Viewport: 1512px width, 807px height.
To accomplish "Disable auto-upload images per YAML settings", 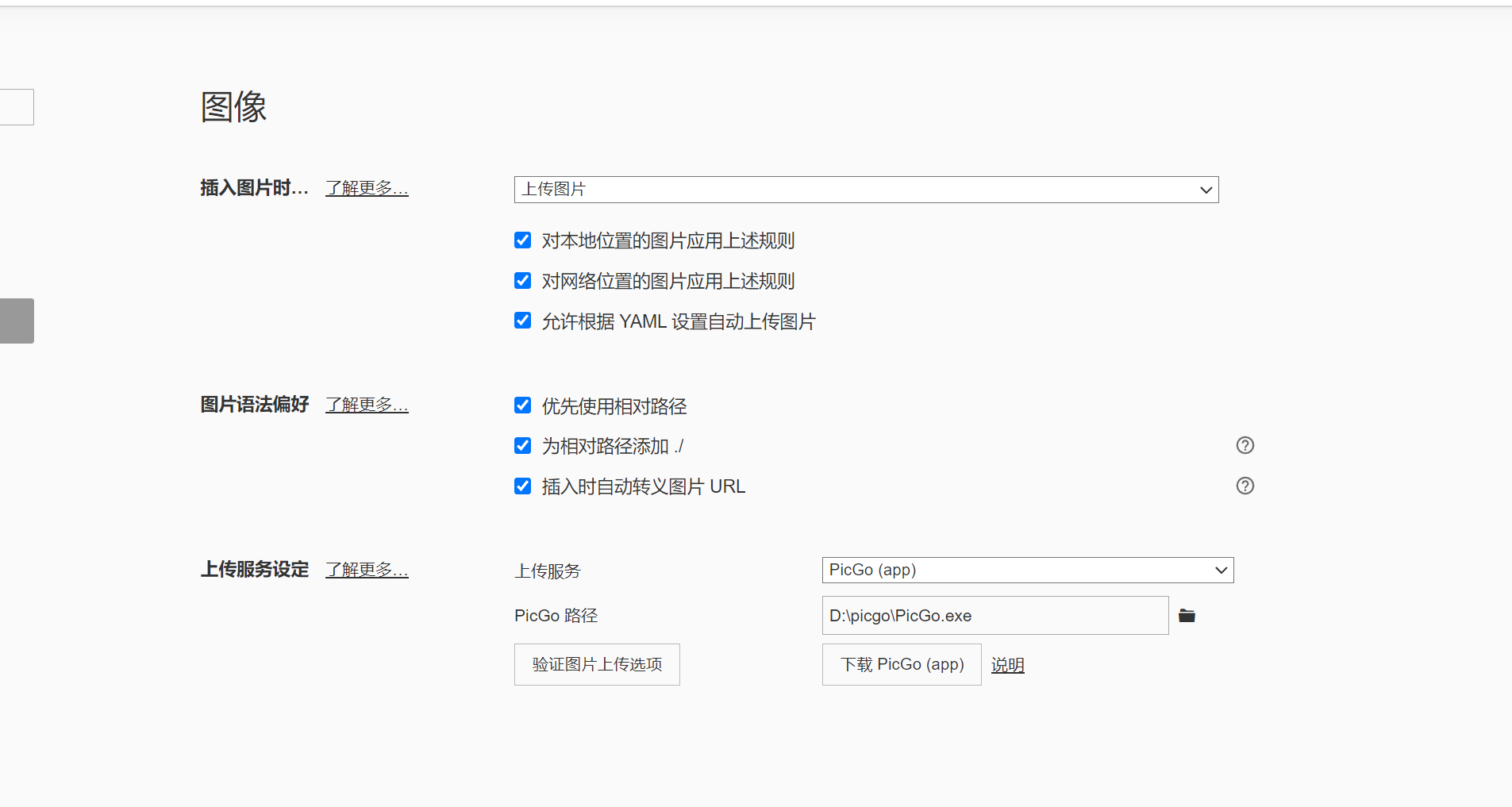I will 522,321.
